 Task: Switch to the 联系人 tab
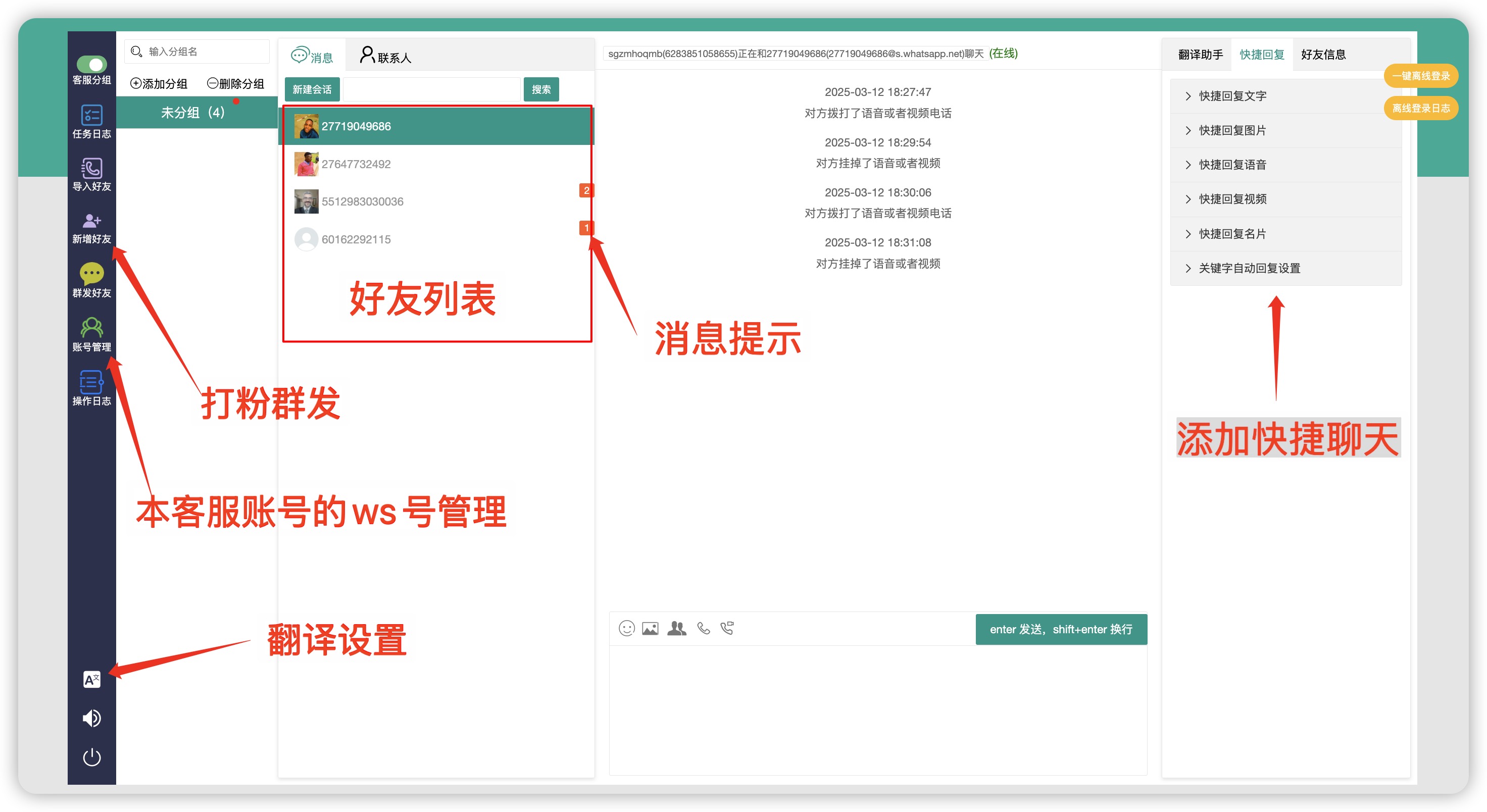385,56
